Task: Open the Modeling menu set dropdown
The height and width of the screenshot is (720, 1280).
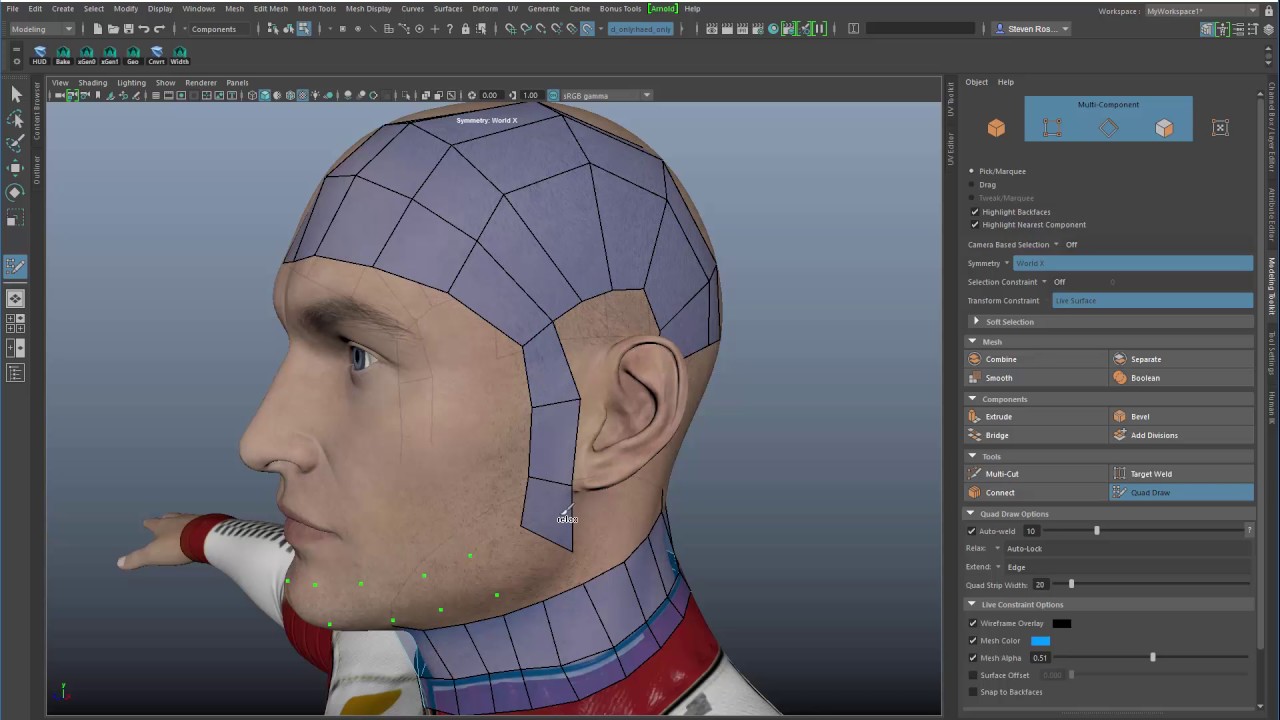Action: (40, 29)
